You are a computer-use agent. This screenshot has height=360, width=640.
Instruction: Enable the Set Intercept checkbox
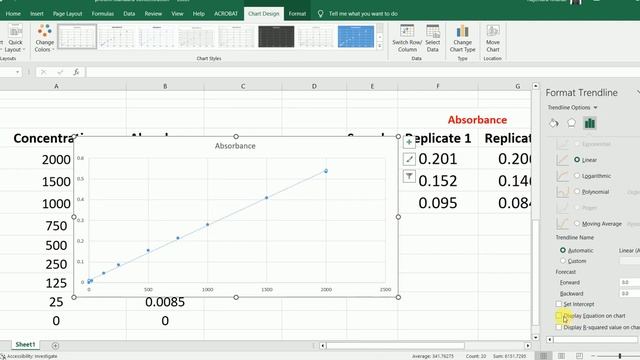point(558,304)
